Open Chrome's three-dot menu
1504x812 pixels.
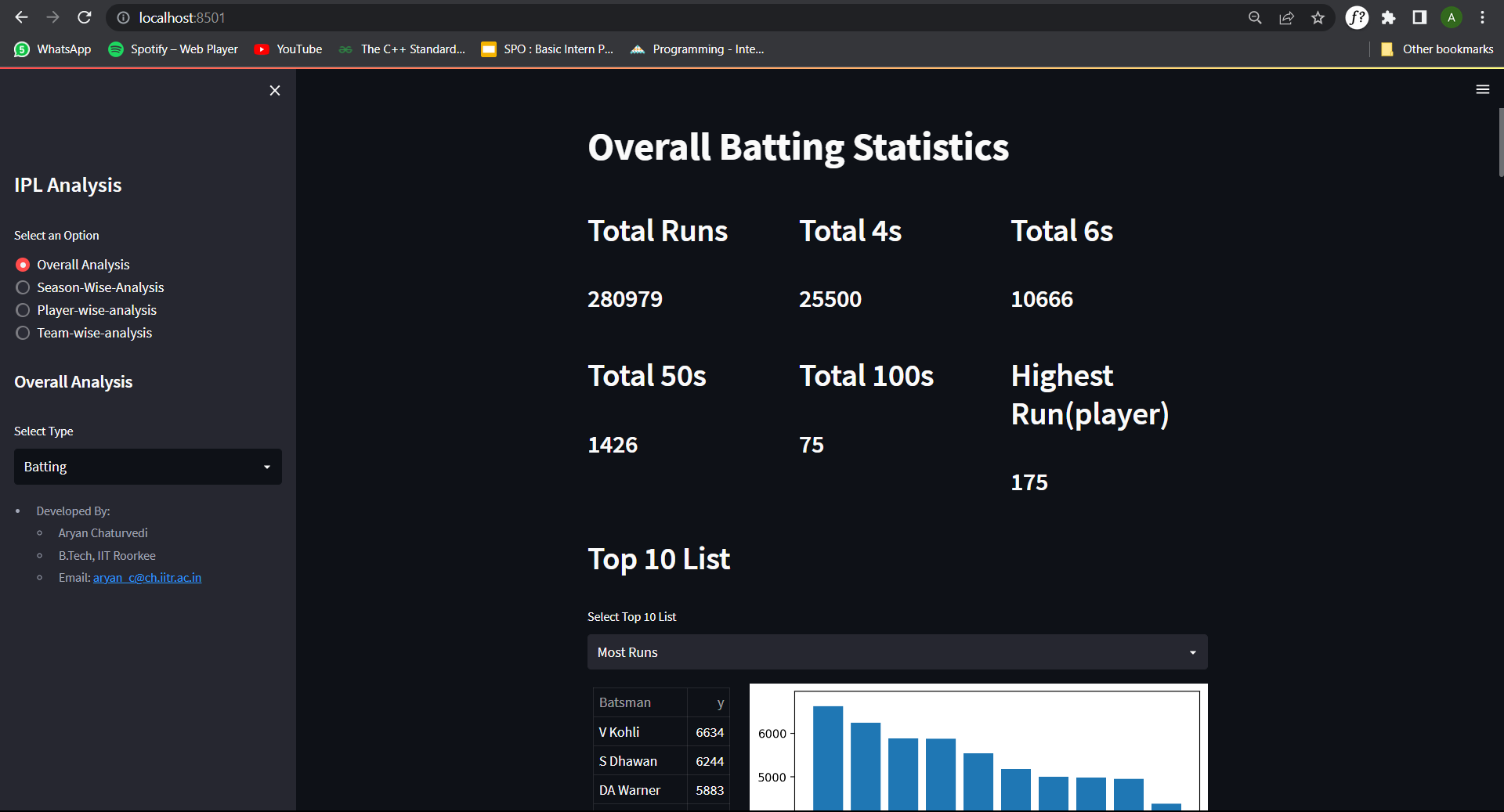tap(1482, 17)
